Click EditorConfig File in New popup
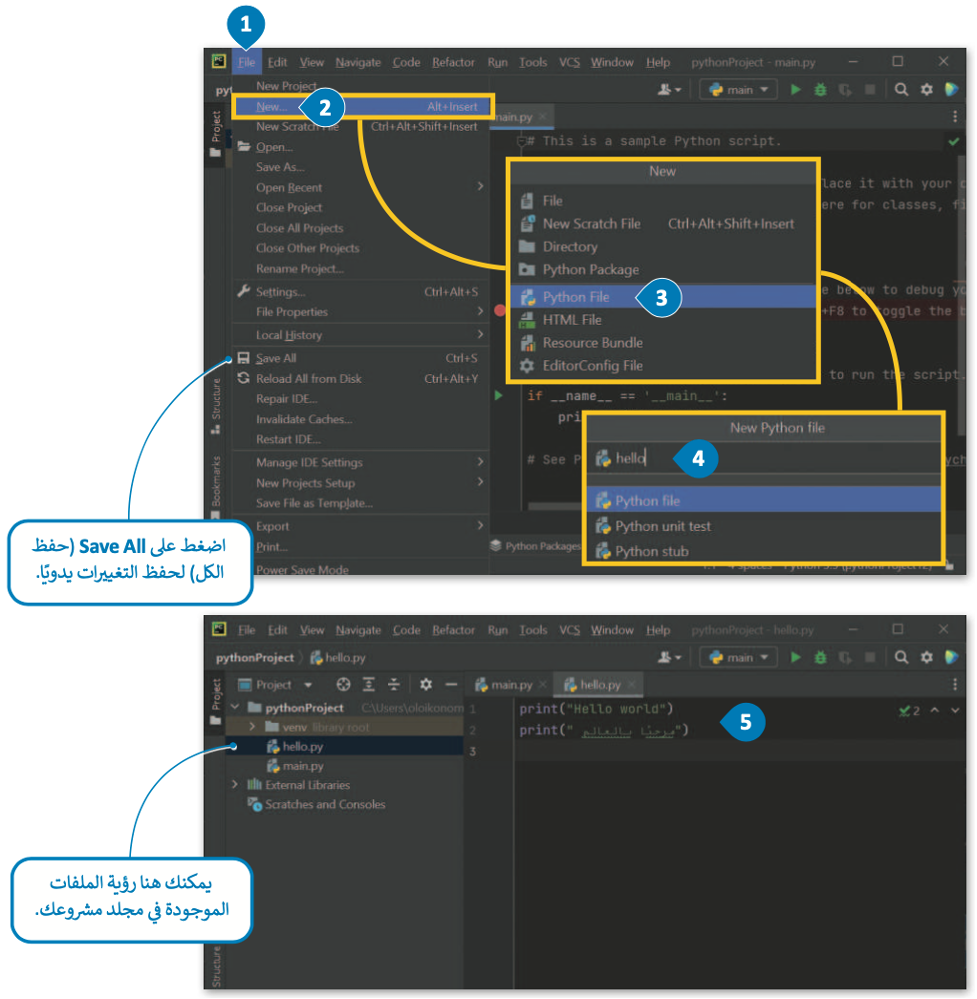The image size is (977, 999). click(x=663, y=366)
